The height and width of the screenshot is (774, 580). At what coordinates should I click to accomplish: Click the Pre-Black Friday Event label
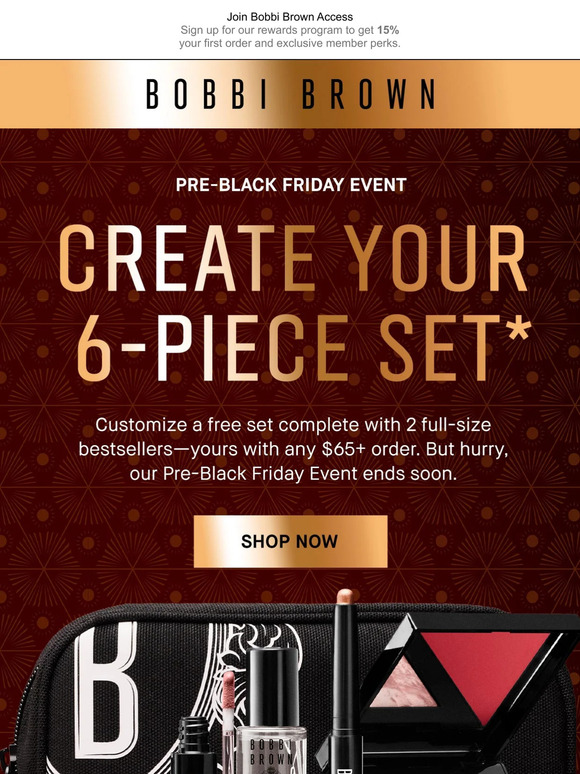point(291,185)
